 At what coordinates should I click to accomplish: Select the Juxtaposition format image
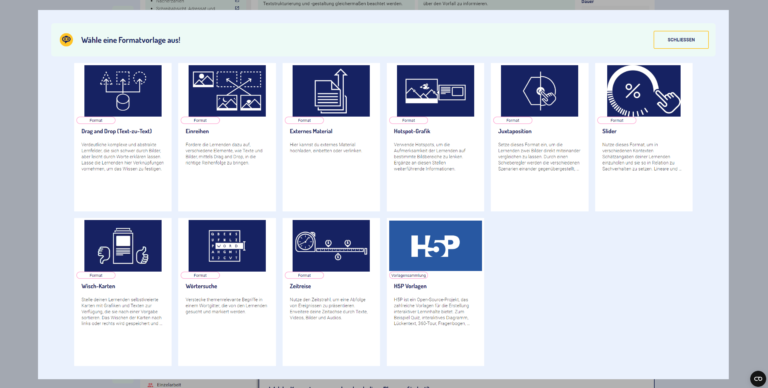539,91
